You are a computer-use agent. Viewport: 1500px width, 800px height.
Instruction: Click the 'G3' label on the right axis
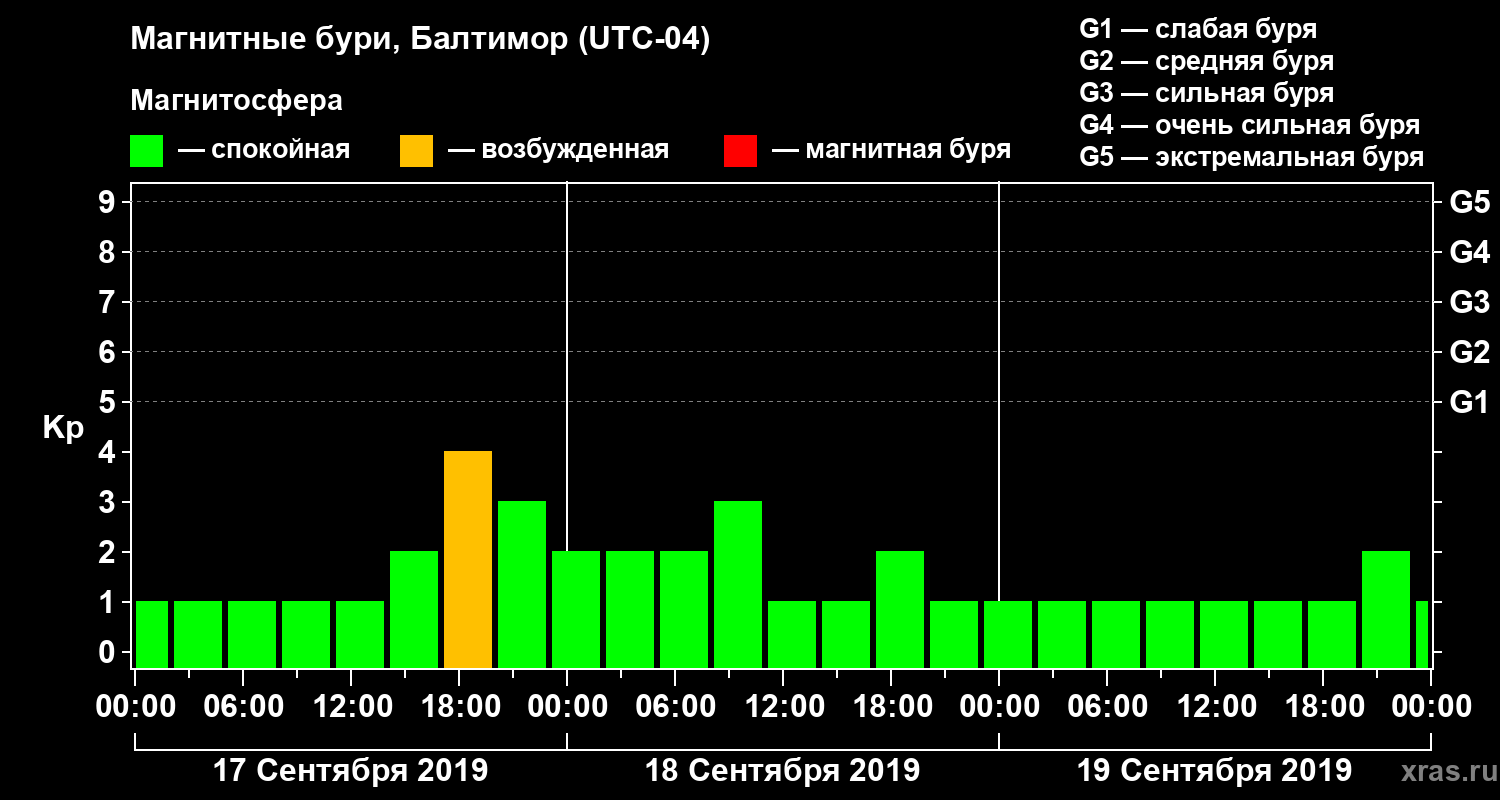pos(1469,303)
